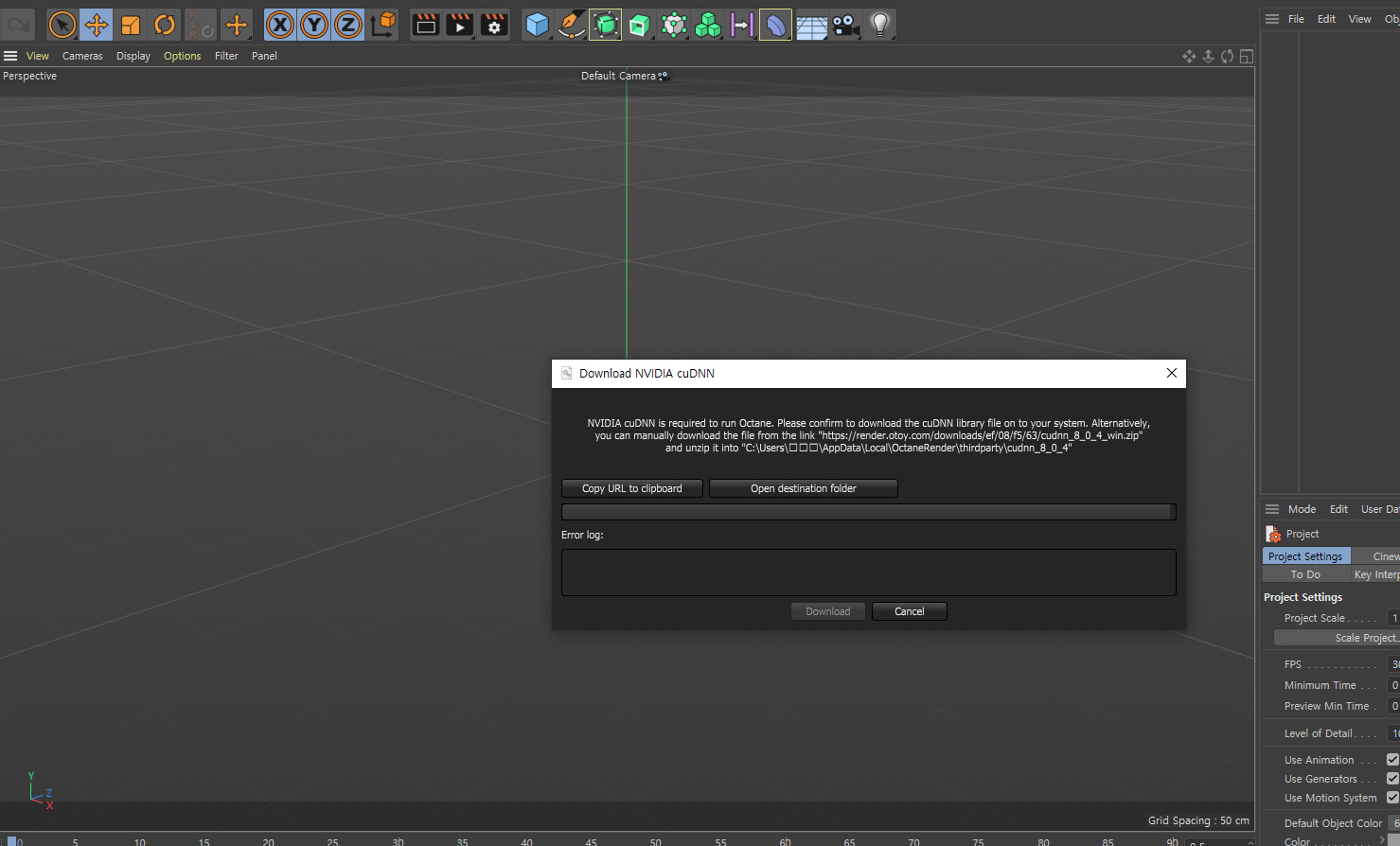Open Object Manager hamburger menu
Screen dimensions: 1400x846
(1272, 19)
